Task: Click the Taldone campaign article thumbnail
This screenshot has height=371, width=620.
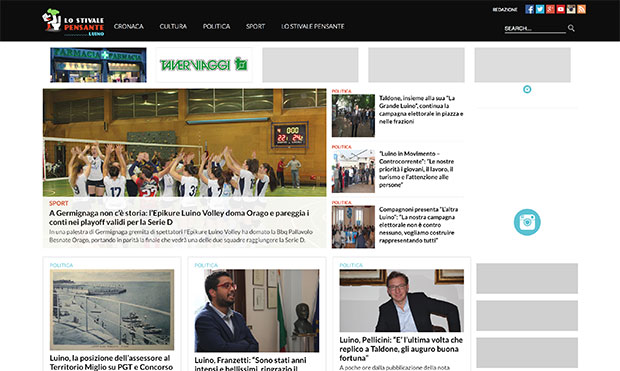Action: (353, 115)
